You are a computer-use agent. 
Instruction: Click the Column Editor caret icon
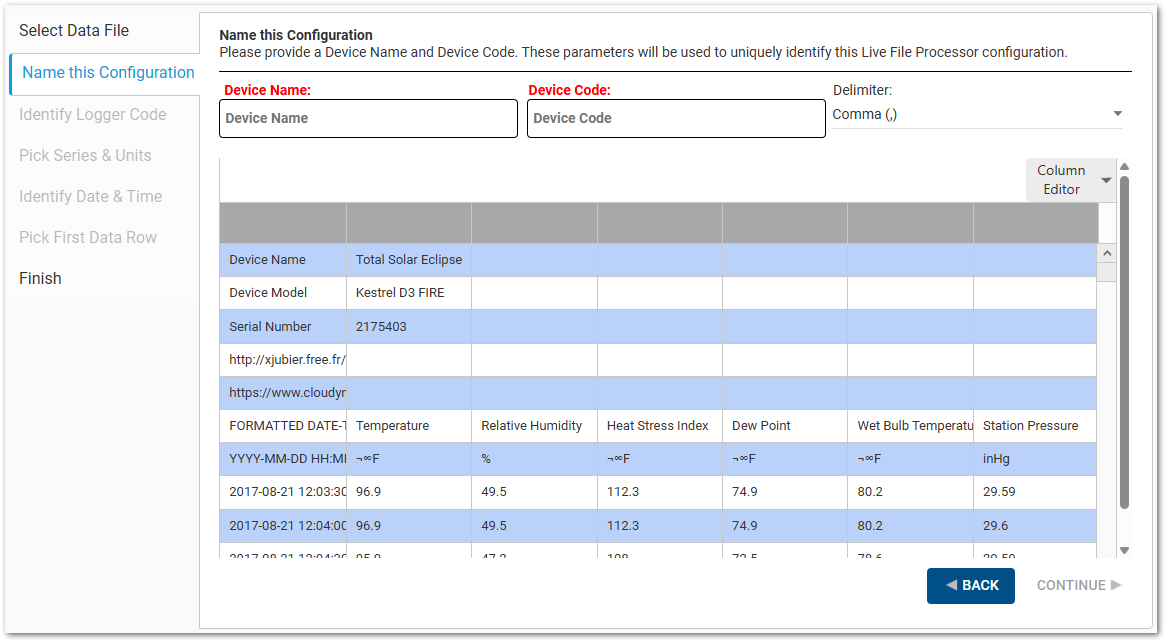1106,180
